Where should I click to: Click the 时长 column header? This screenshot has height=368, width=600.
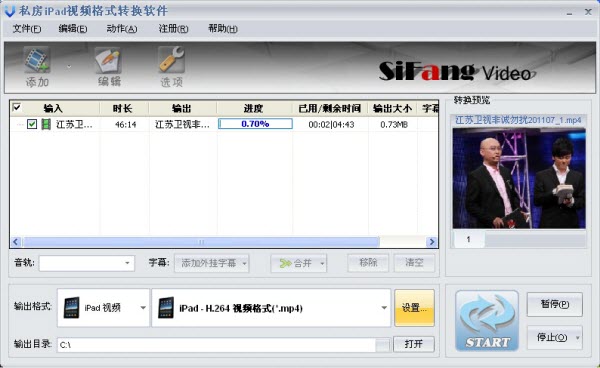(x=123, y=108)
